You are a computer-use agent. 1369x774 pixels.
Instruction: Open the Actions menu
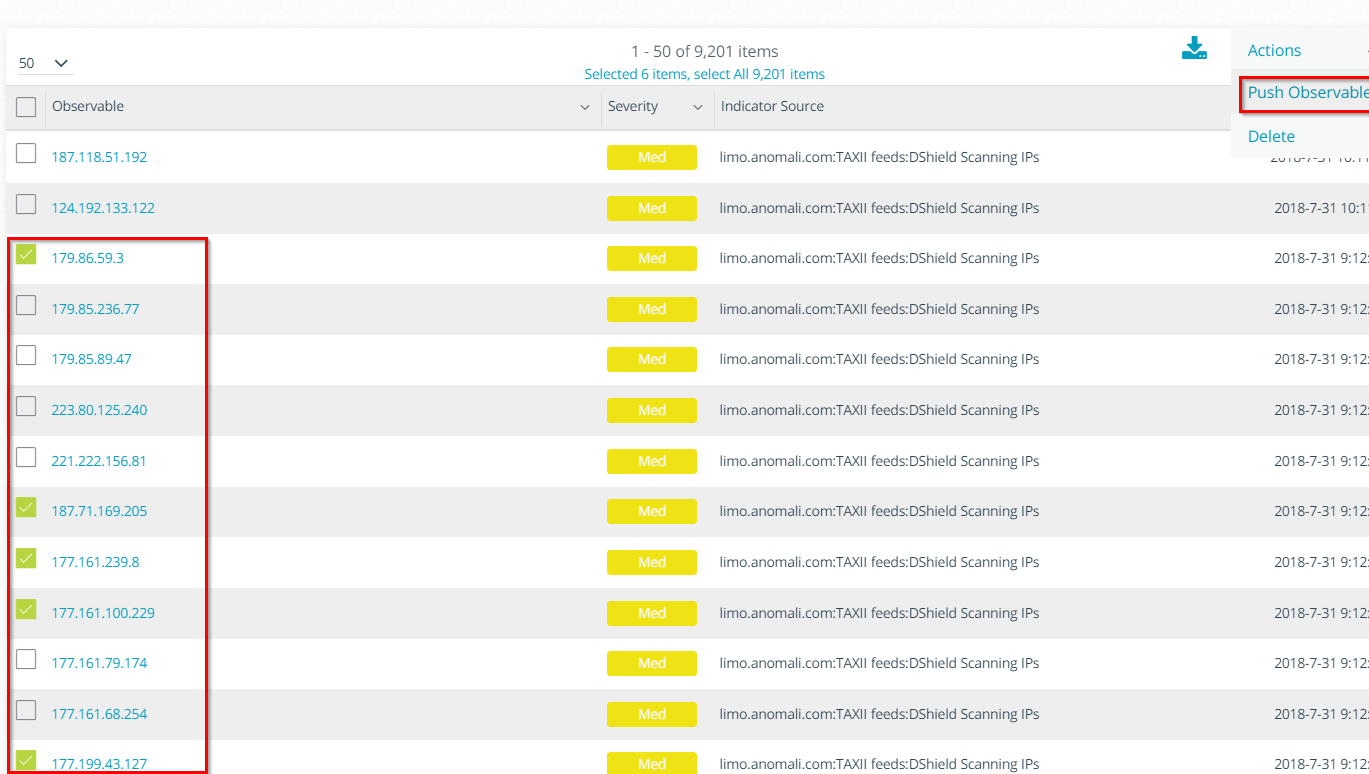1274,50
